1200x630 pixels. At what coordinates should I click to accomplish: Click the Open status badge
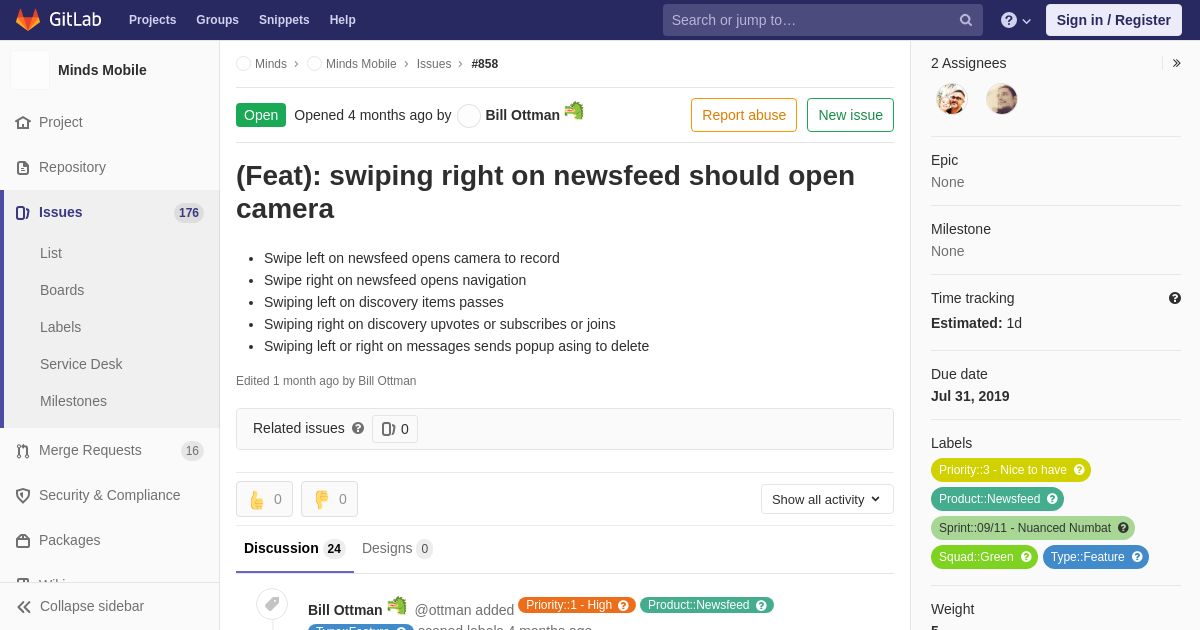coord(261,115)
